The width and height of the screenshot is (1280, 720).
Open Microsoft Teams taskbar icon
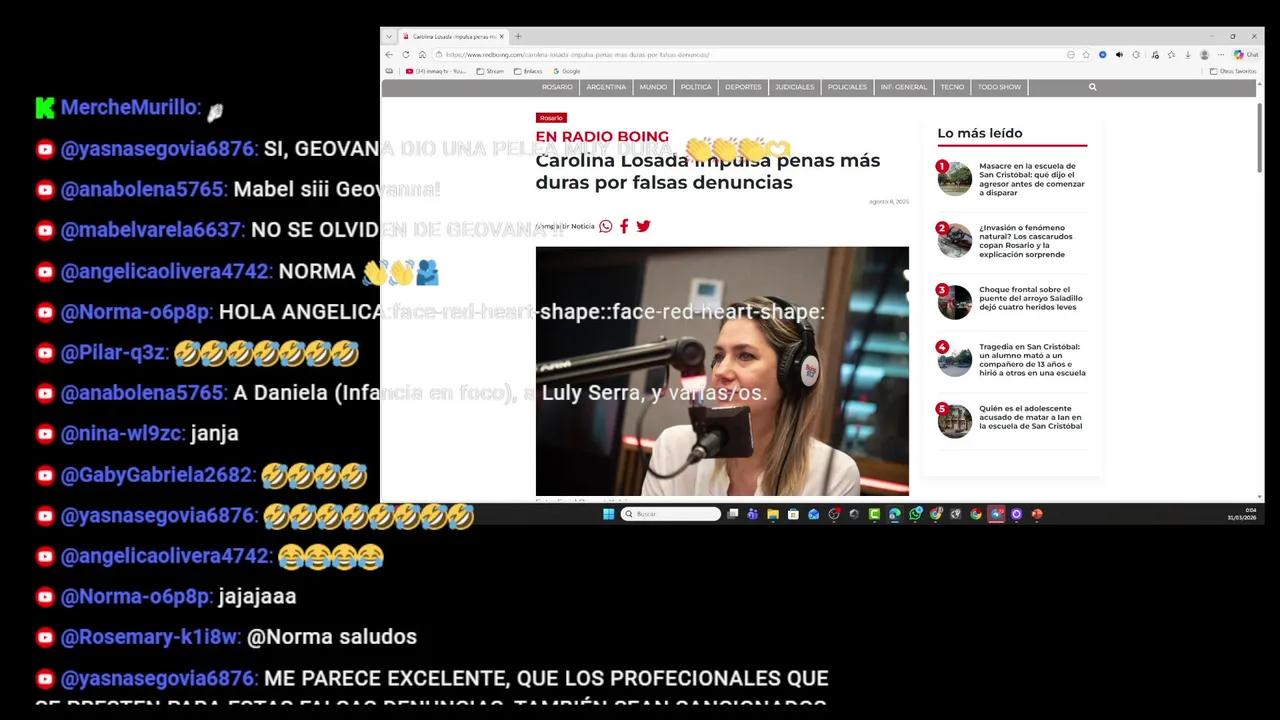click(753, 514)
